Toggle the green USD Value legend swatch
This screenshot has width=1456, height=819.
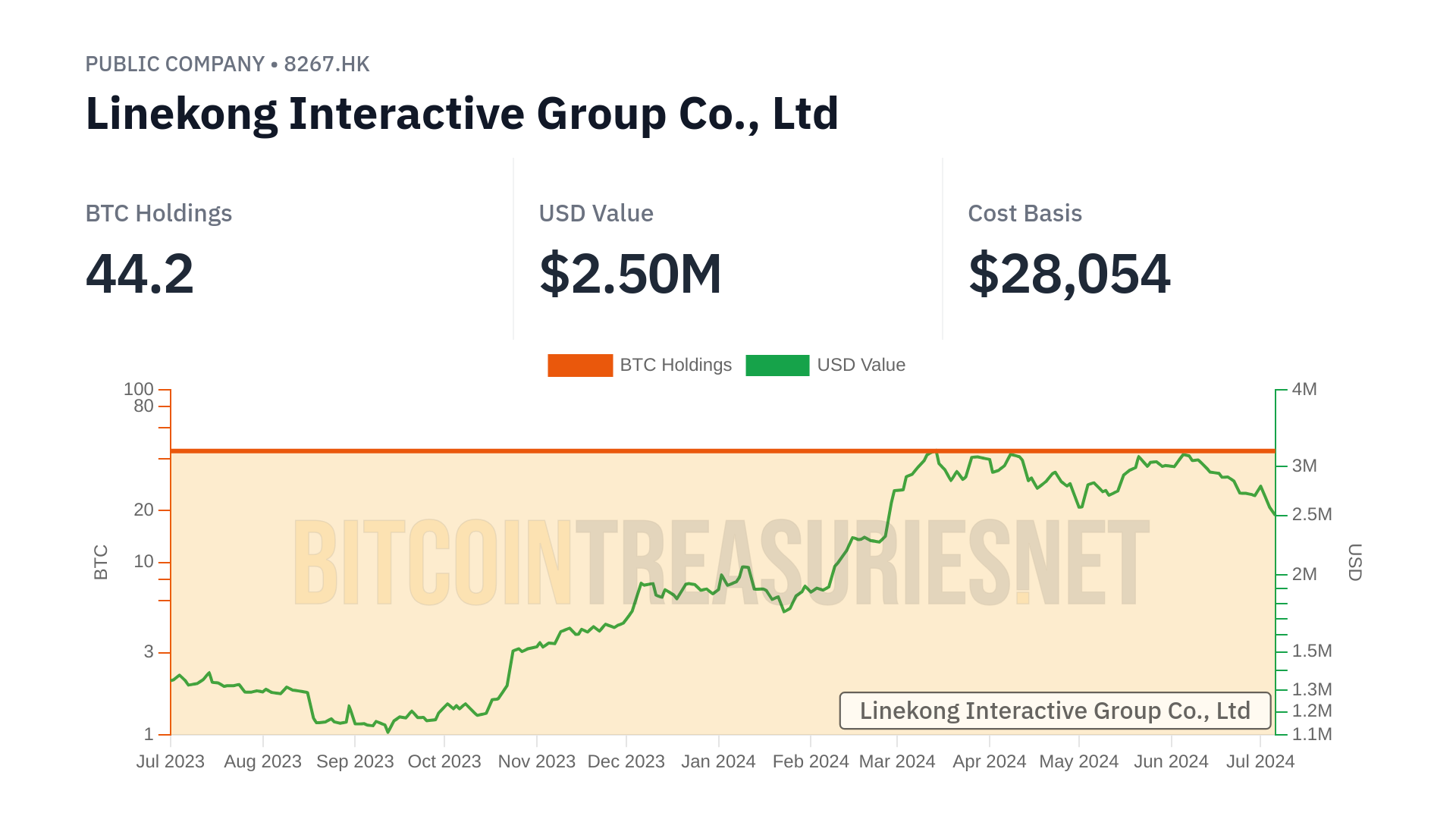[777, 366]
